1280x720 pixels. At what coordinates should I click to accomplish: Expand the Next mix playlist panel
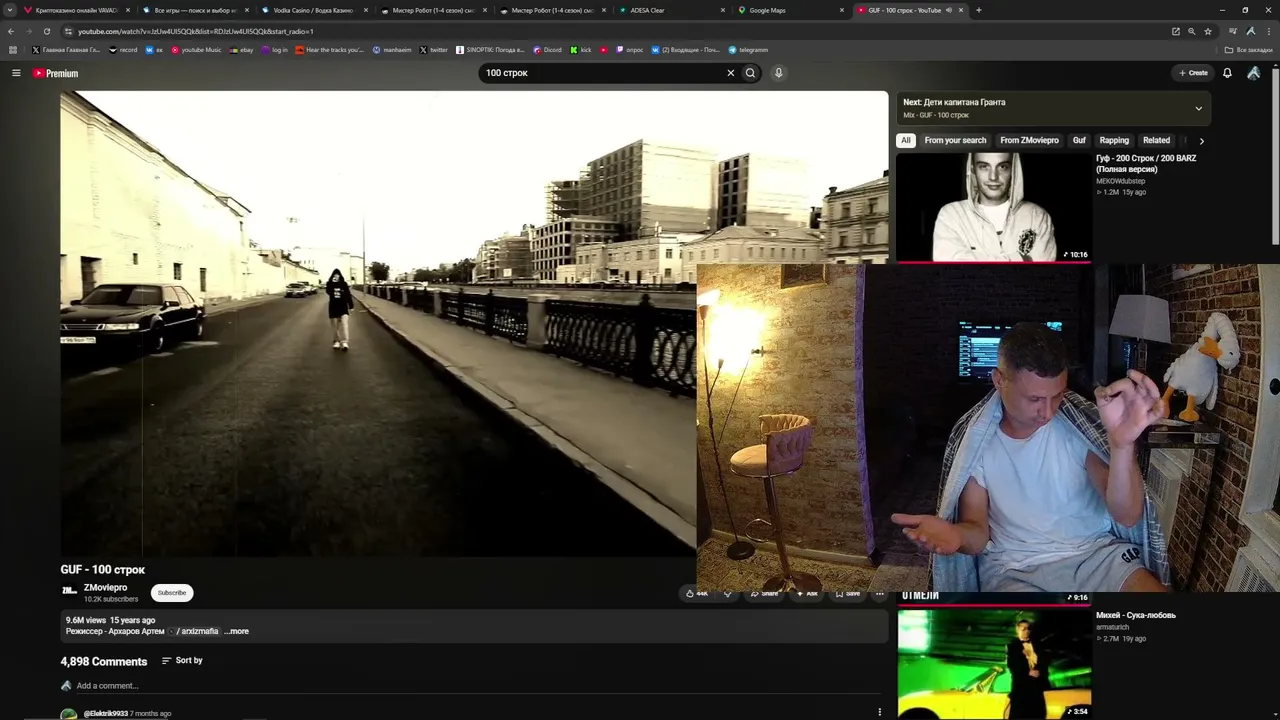(x=1198, y=108)
